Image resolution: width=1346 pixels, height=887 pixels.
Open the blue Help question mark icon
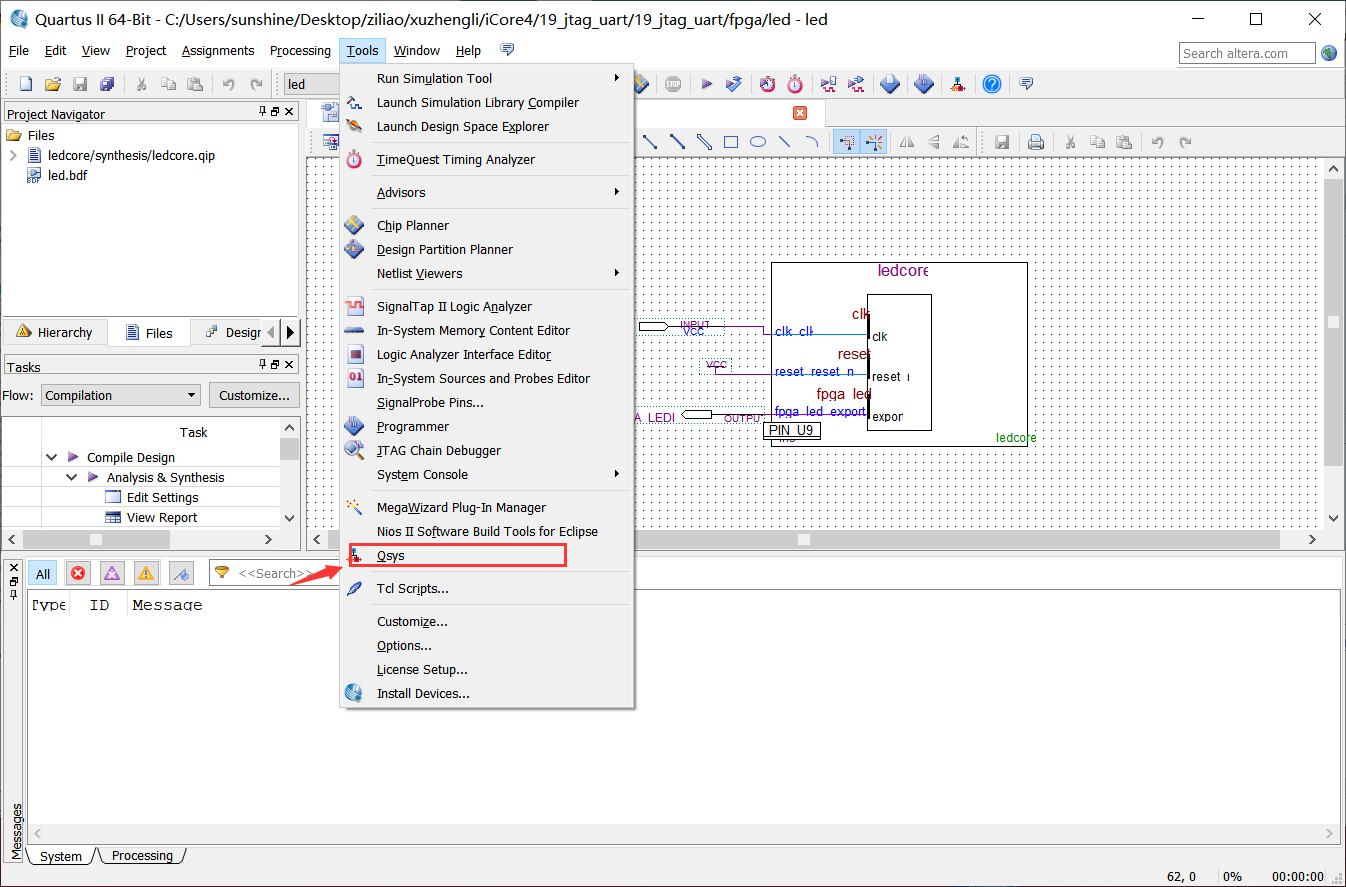tap(991, 85)
